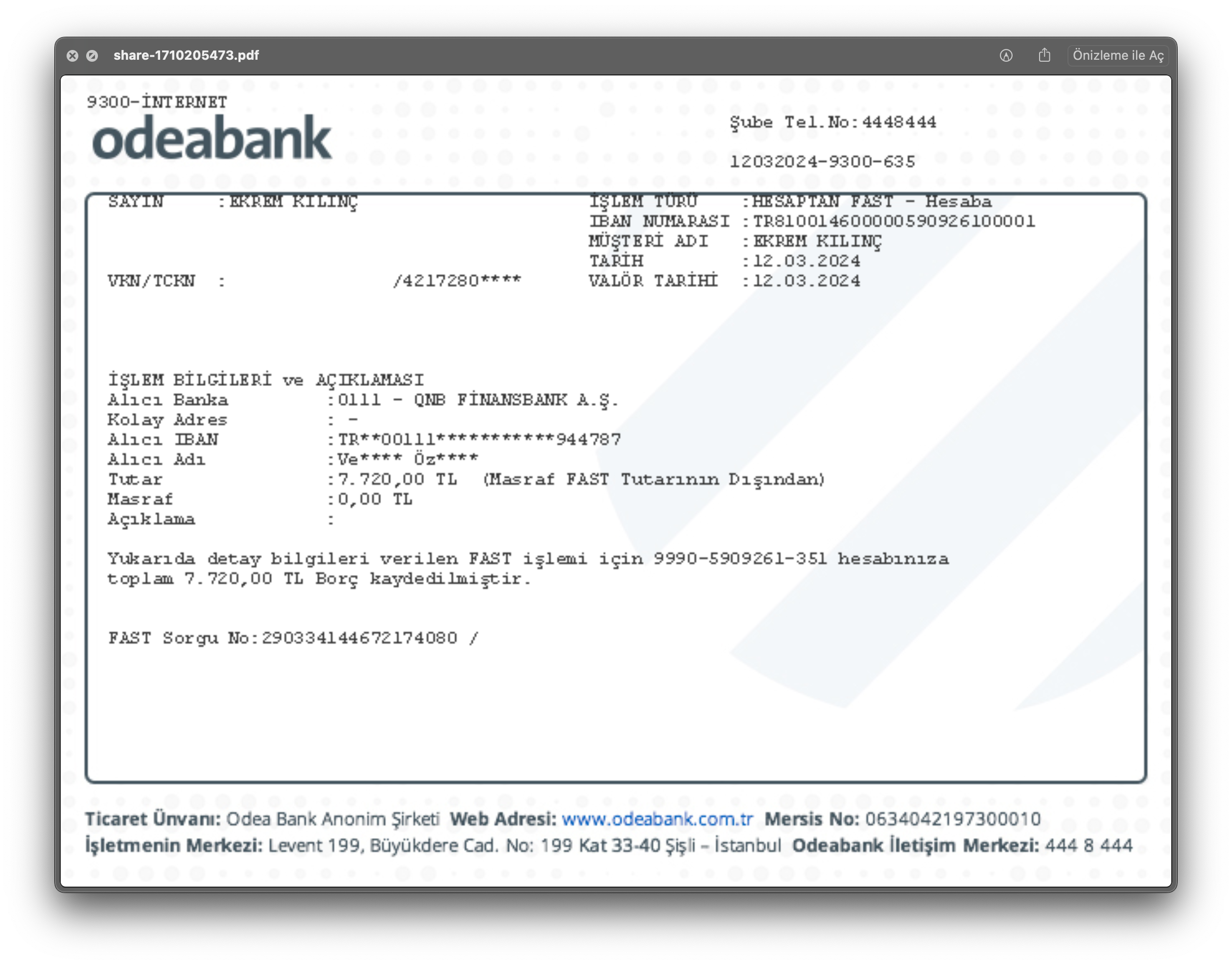The image size is (1232, 965).
Task: Click the odeabank logo
Action: (x=212, y=137)
